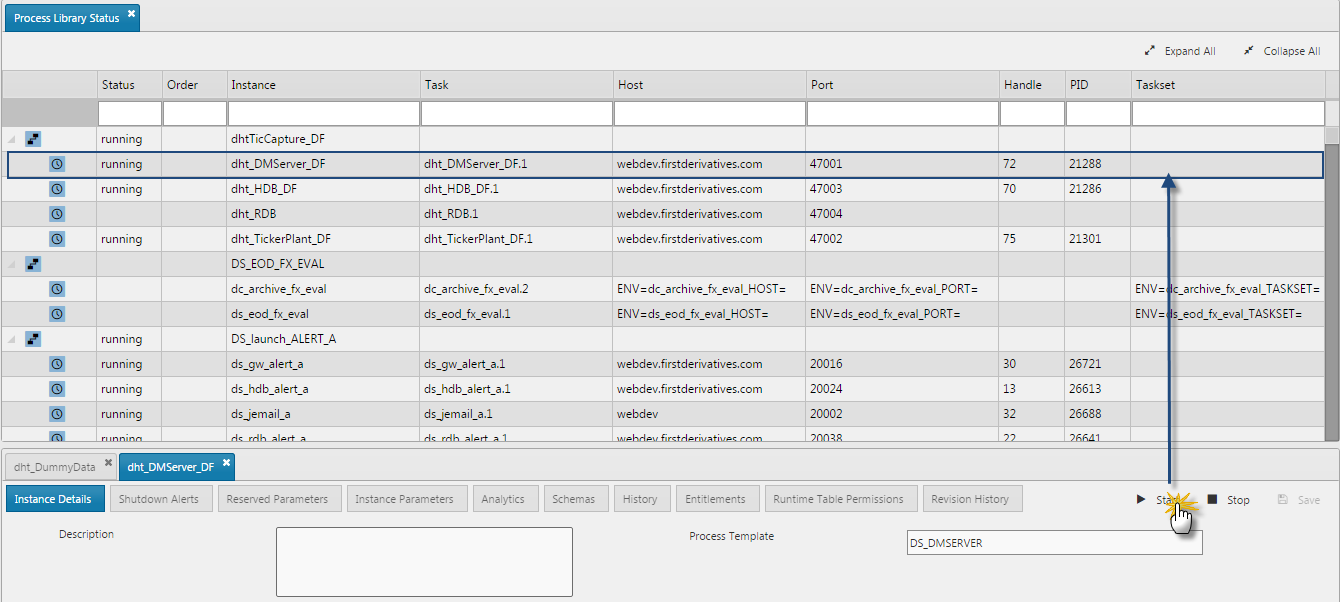
Task: Click the clock icon of dht_DMServer_DF row
Action: (x=57, y=164)
